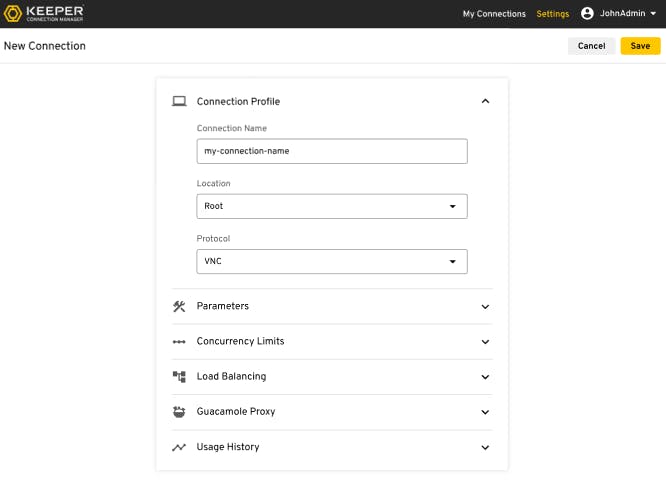Image resolution: width=666 pixels, height=490 pixels.
Task: Open the Protocol dropdown showing VNC
Action: click(x=332, y=261)
